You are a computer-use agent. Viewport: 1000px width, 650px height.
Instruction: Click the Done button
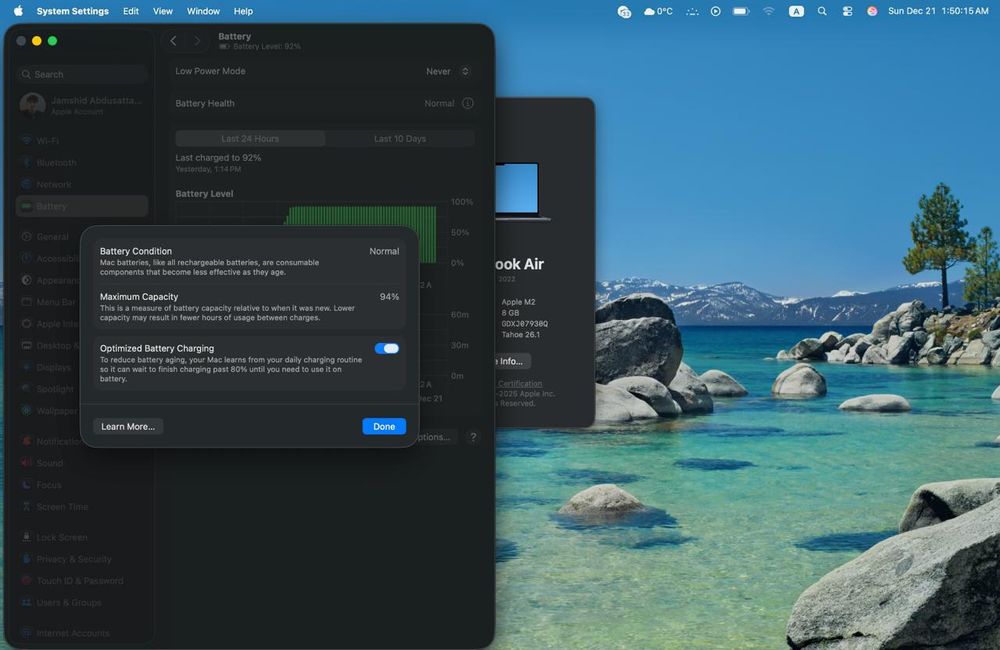384,426
